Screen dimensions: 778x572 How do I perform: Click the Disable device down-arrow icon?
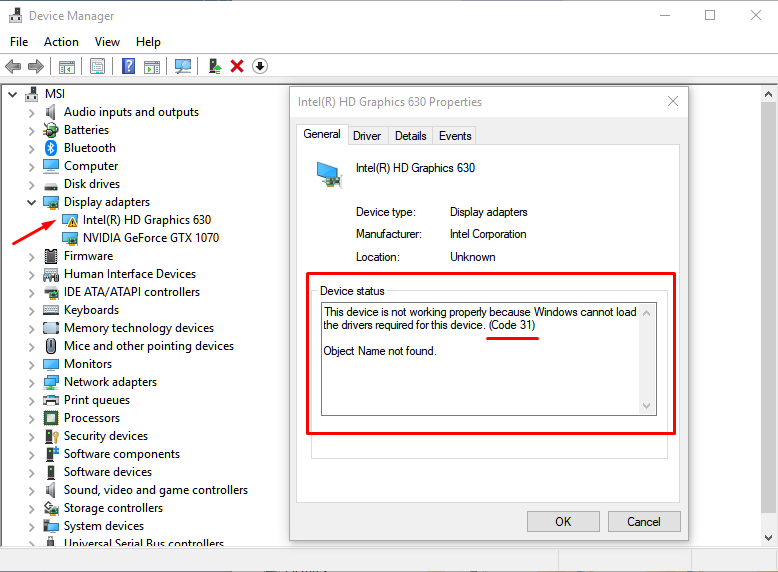point(259,66)
